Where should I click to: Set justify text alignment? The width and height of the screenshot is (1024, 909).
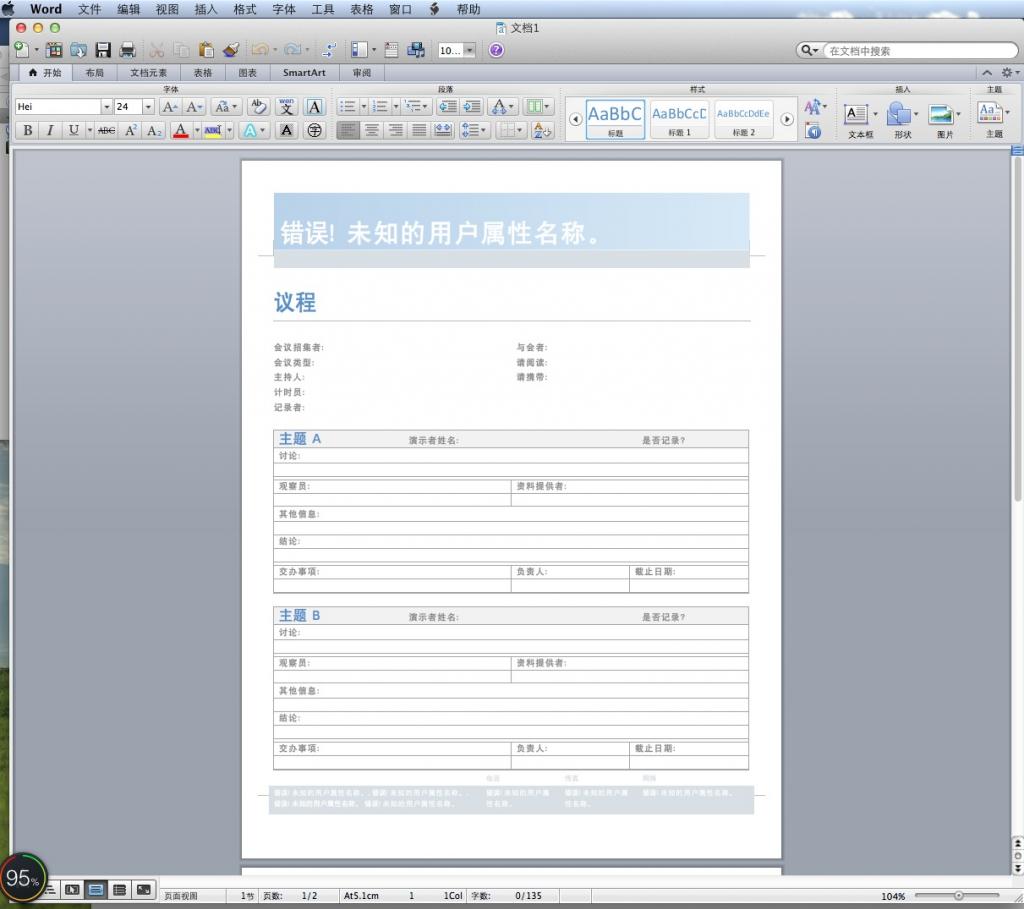(419, 131)
